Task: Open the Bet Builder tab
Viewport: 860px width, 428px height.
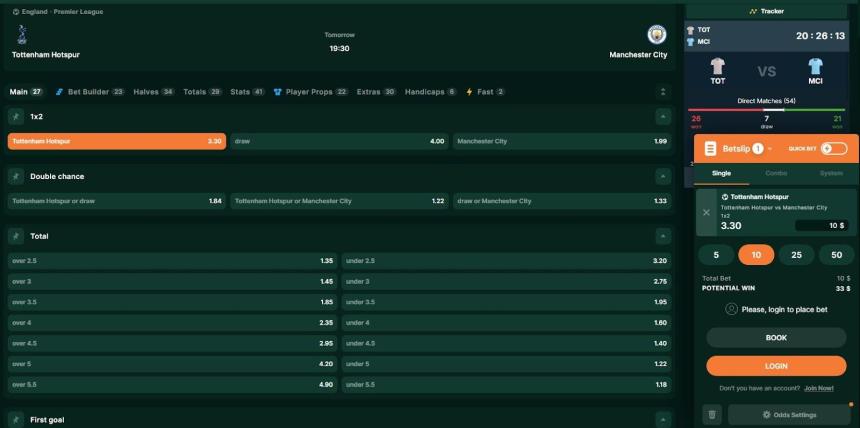Action: pos(90,92)
